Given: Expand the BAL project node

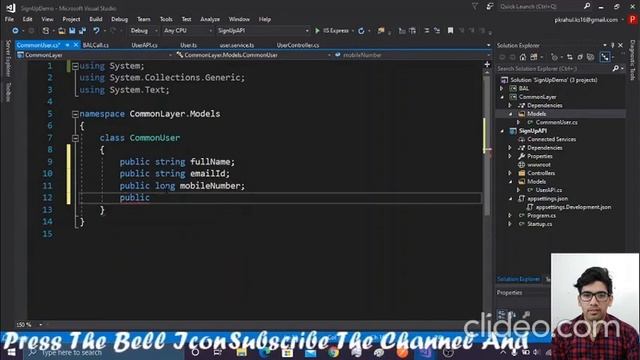Looking at the screenshot, I should (x=502, y=89).
